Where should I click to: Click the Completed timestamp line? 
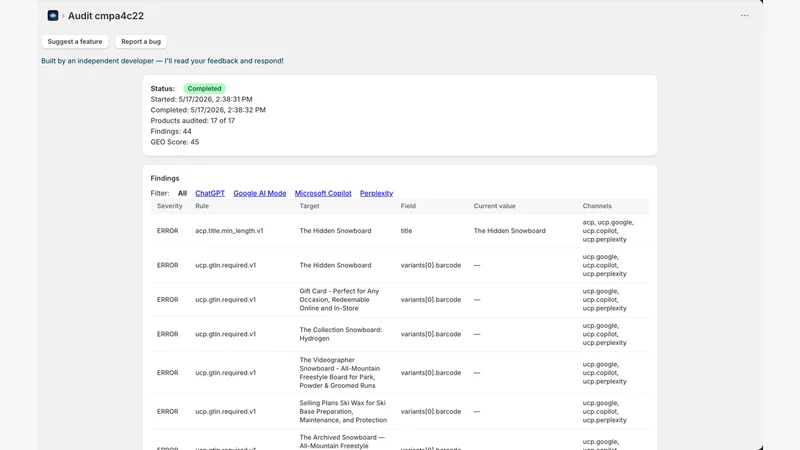208,110
